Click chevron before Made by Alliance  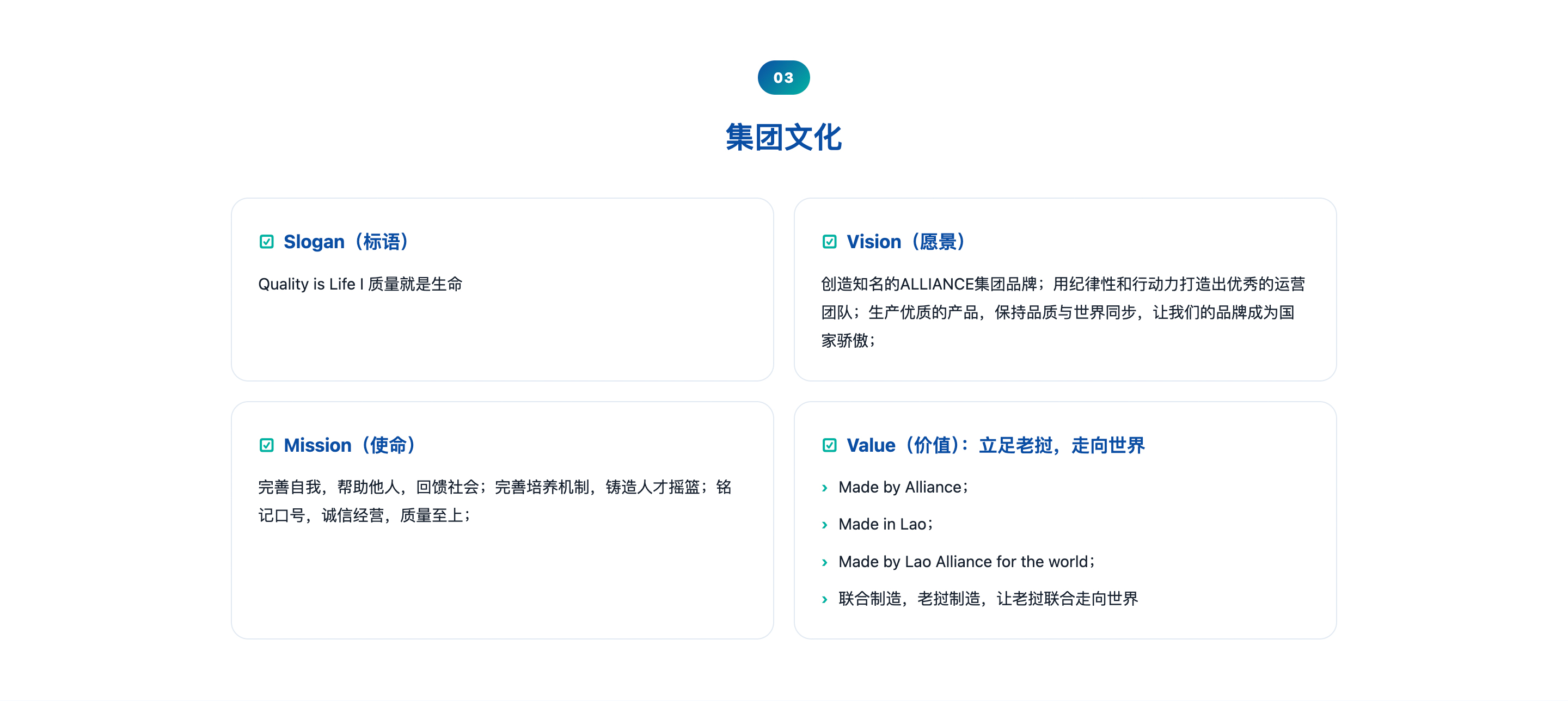pyautogui.click(x=825, y=488)
